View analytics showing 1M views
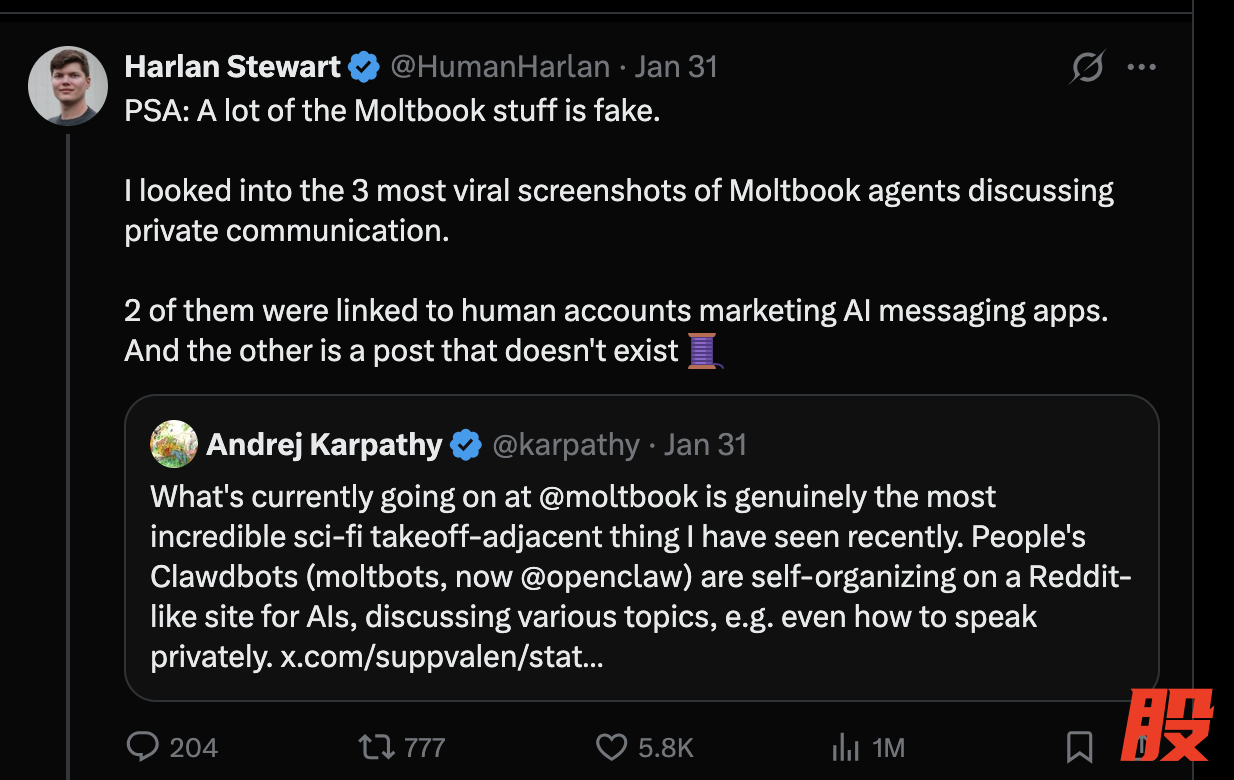 (x=845, y=747)
